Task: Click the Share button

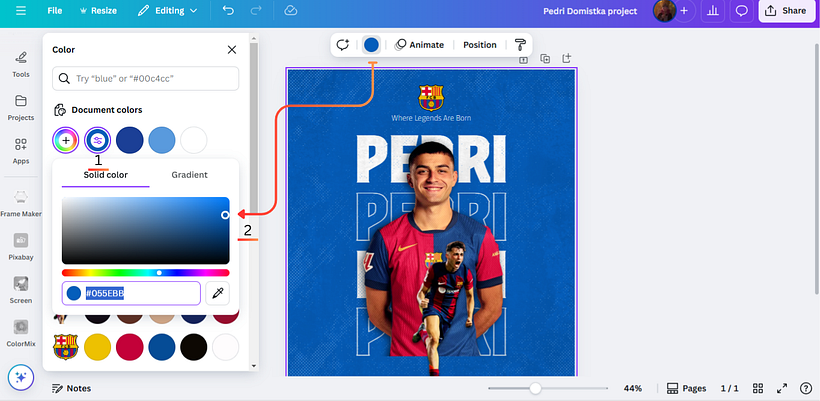Action: coord(786,11)
